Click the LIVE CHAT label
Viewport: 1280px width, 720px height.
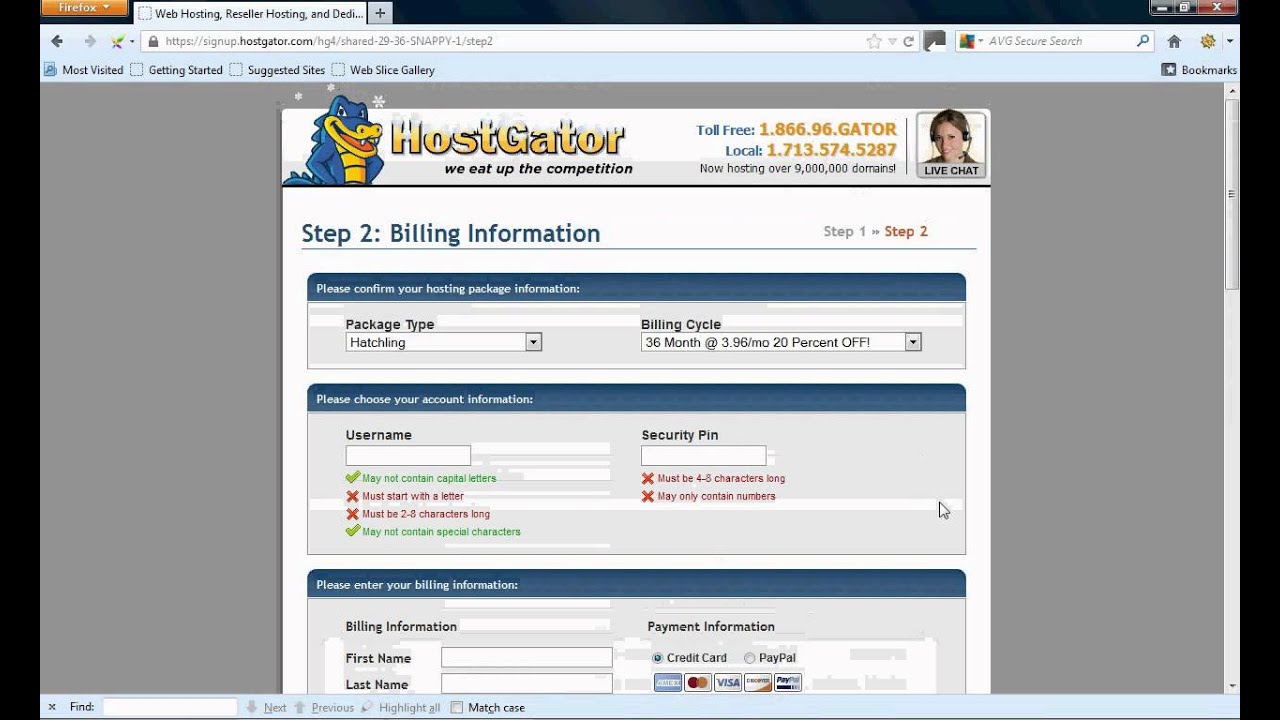[951, 170]
